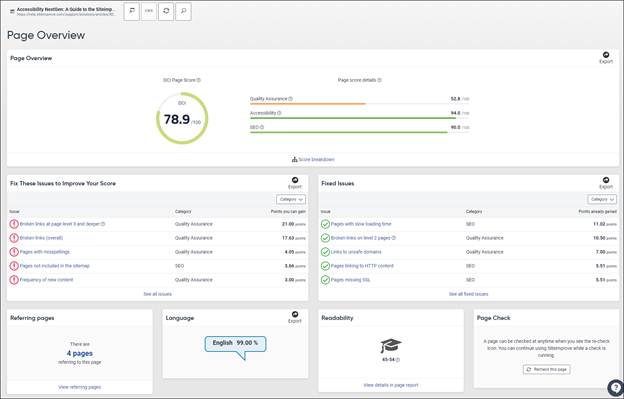Click the page title in header
624x399 pixels.
pos(66,9)
